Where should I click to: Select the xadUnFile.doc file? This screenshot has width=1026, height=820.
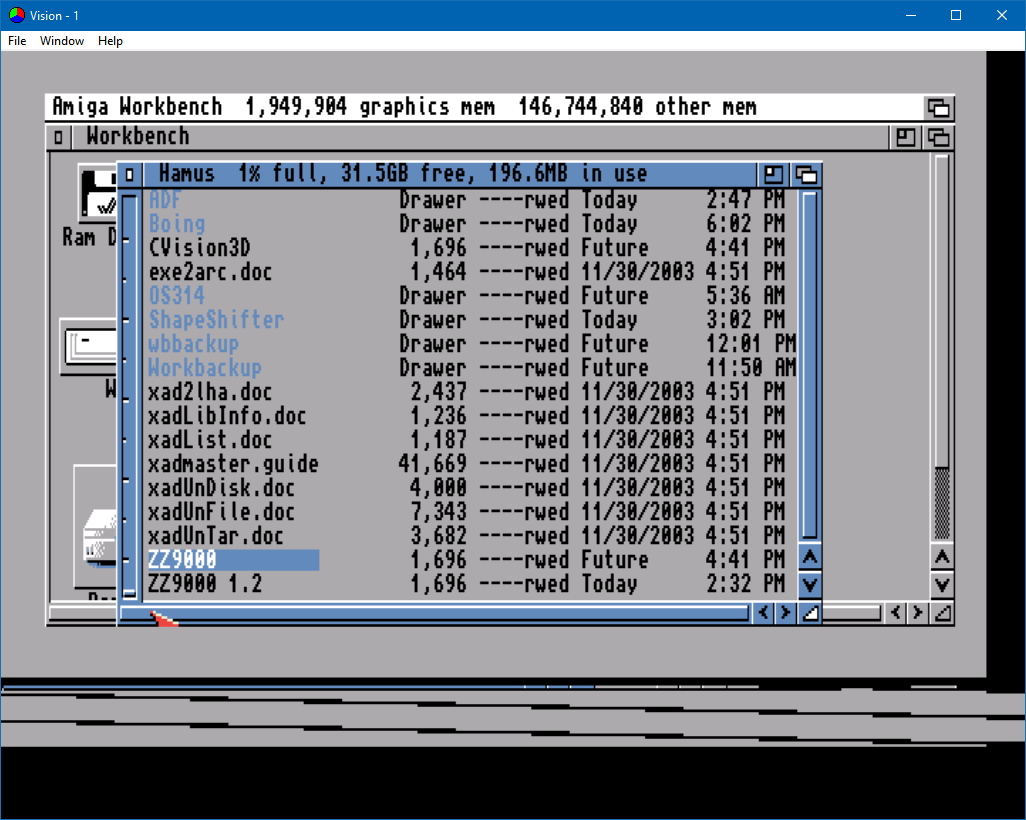221,512
